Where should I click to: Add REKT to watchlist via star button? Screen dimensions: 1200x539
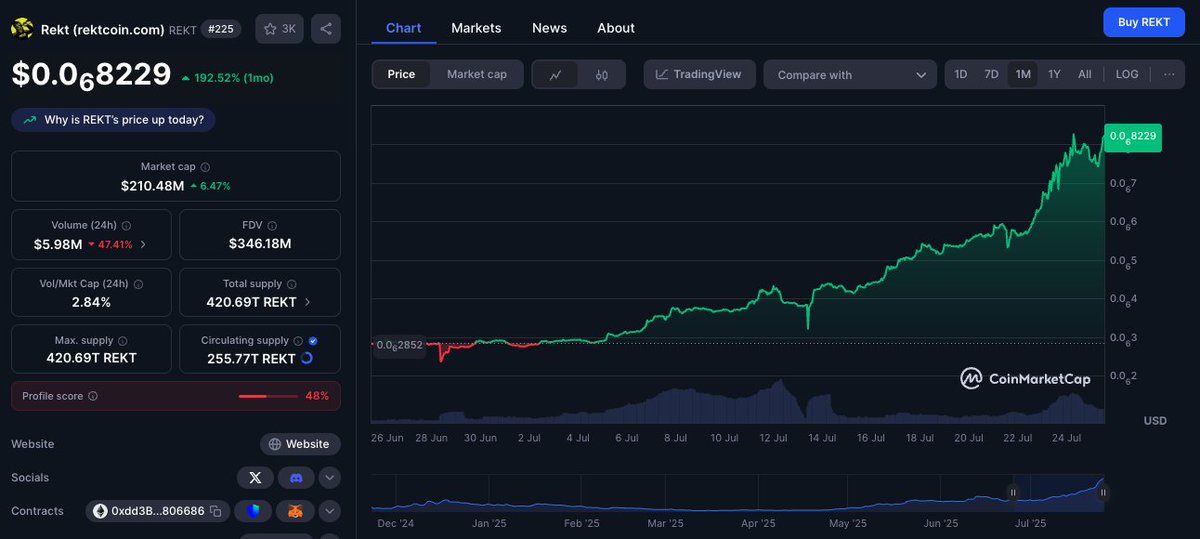click(280, 29)
